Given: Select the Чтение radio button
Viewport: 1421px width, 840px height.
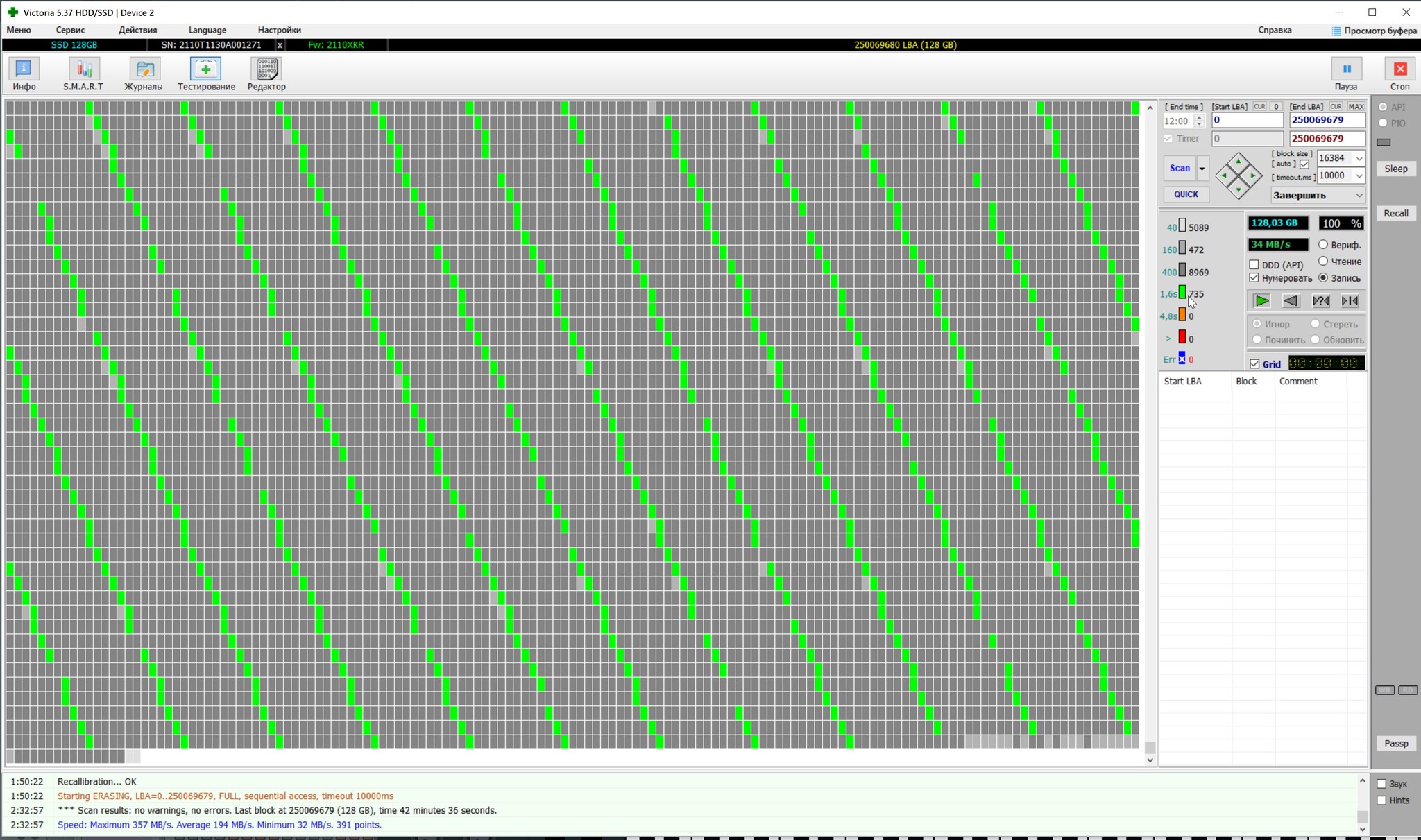Looking at the screenshot, I should click(1323, 262).
